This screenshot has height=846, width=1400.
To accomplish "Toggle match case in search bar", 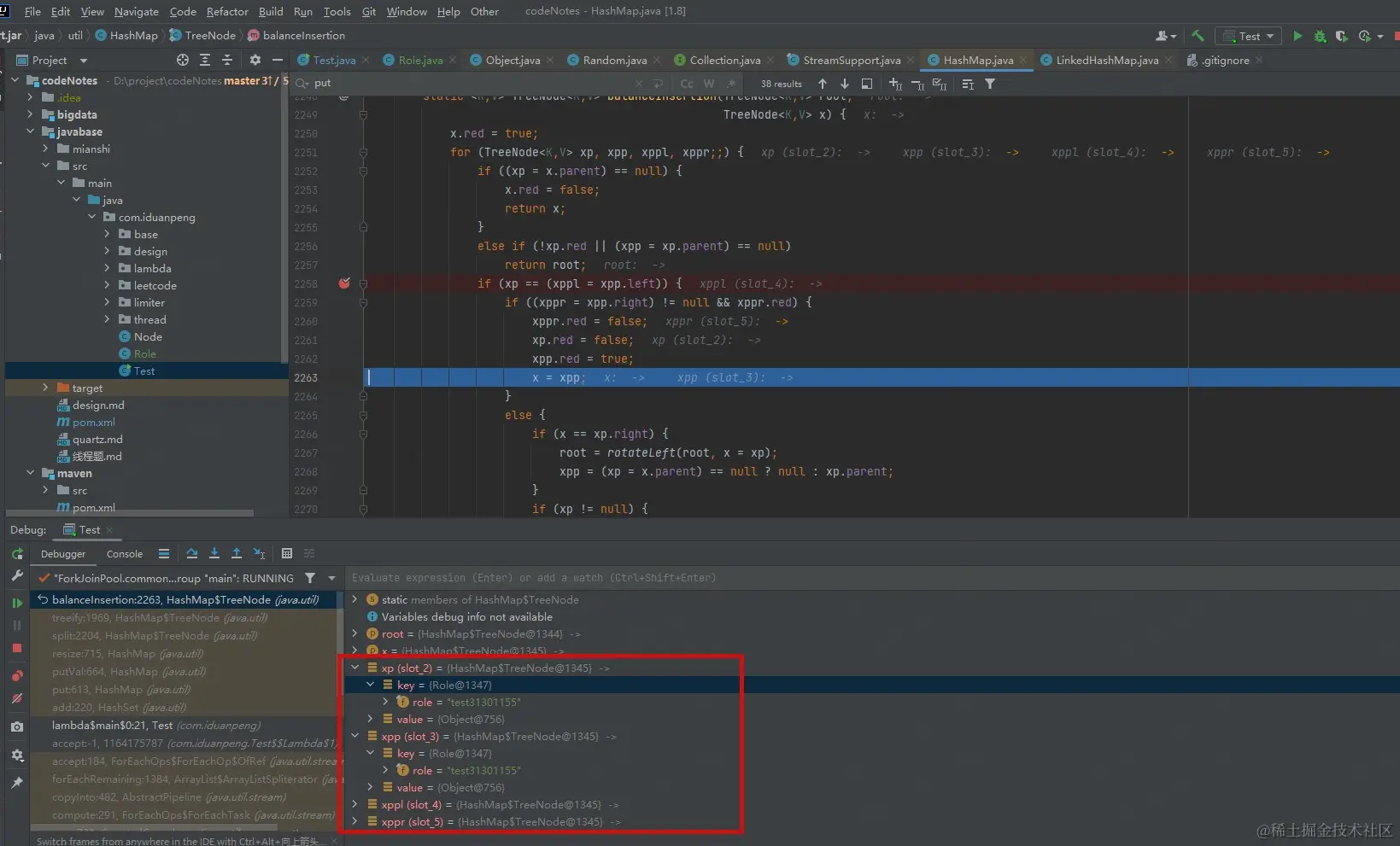I will (x=687, y=84).
